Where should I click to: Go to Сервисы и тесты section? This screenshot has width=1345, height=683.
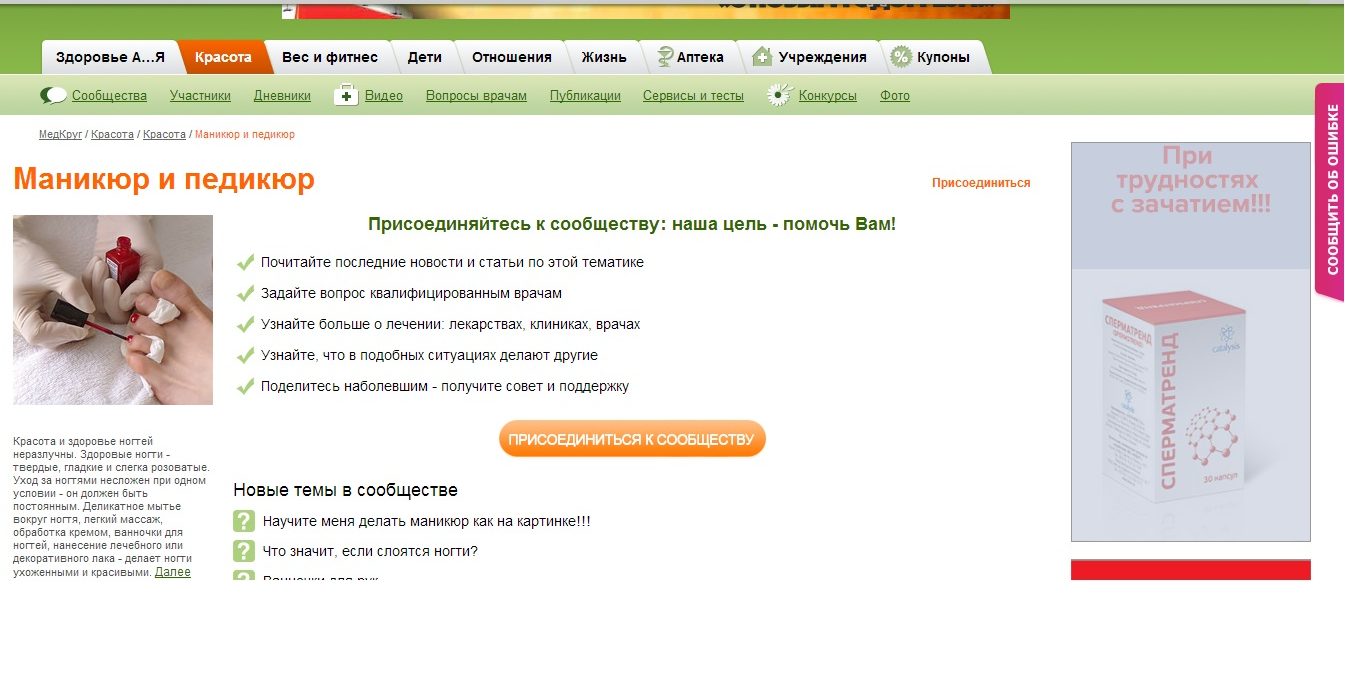(693, 96)
